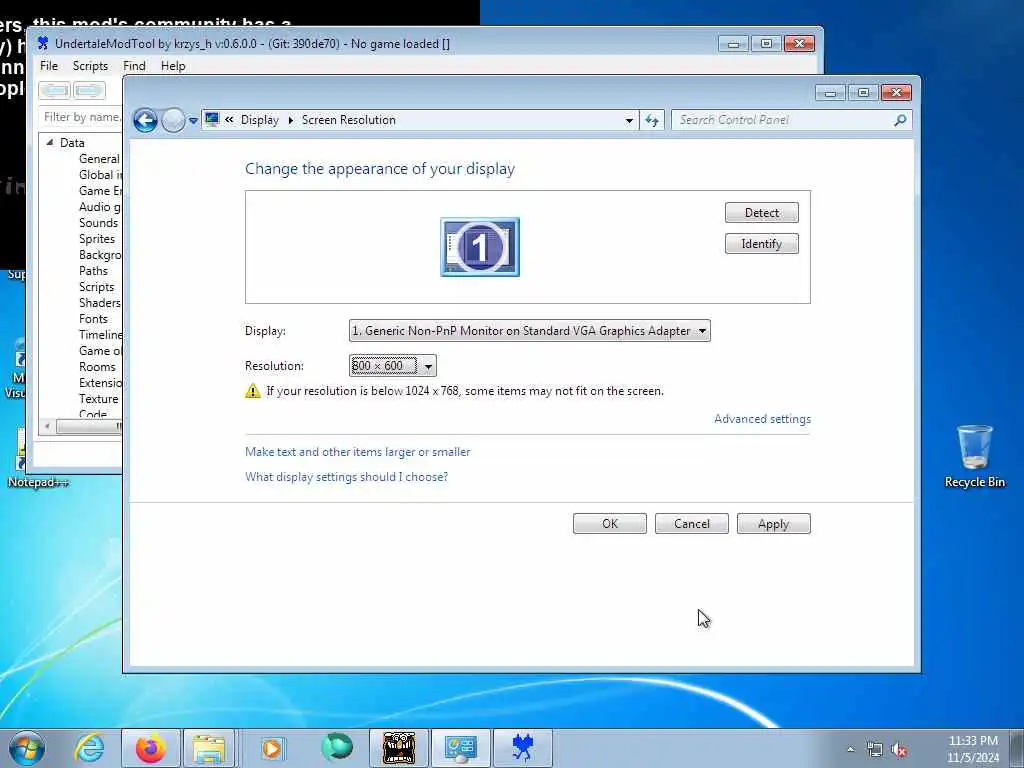Launch Internet Explorer from taskbar
This screenshot has width=1024, height=768.
point(89,748)
